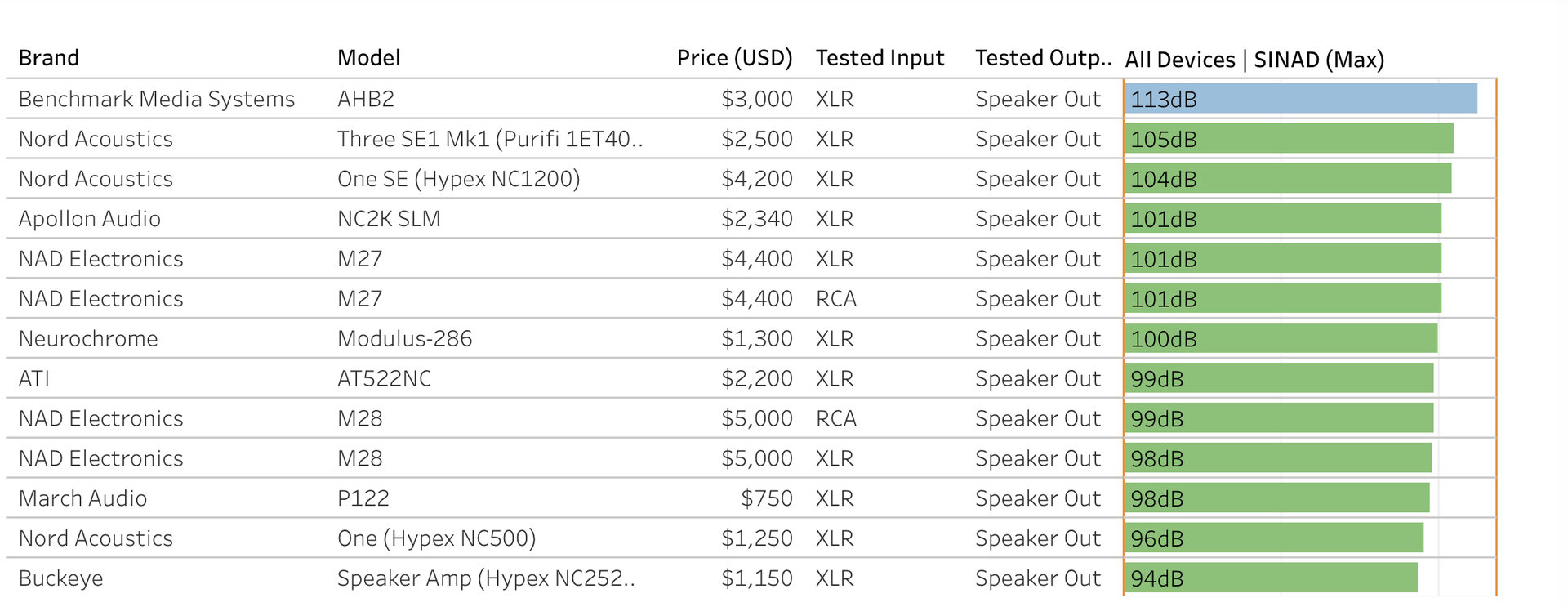1568x607 pixels.
Task: Click the 100dB bar for Modulus-286
Action: click(1281, 338)
